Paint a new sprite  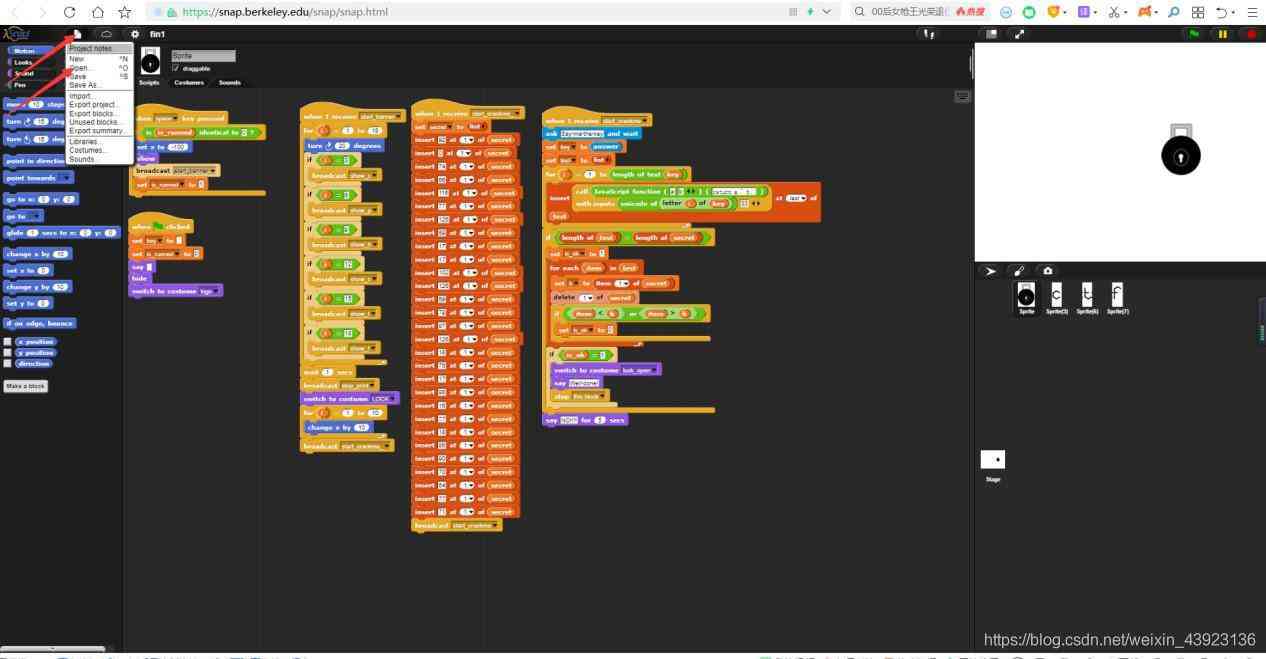(x=1019, y=271)
